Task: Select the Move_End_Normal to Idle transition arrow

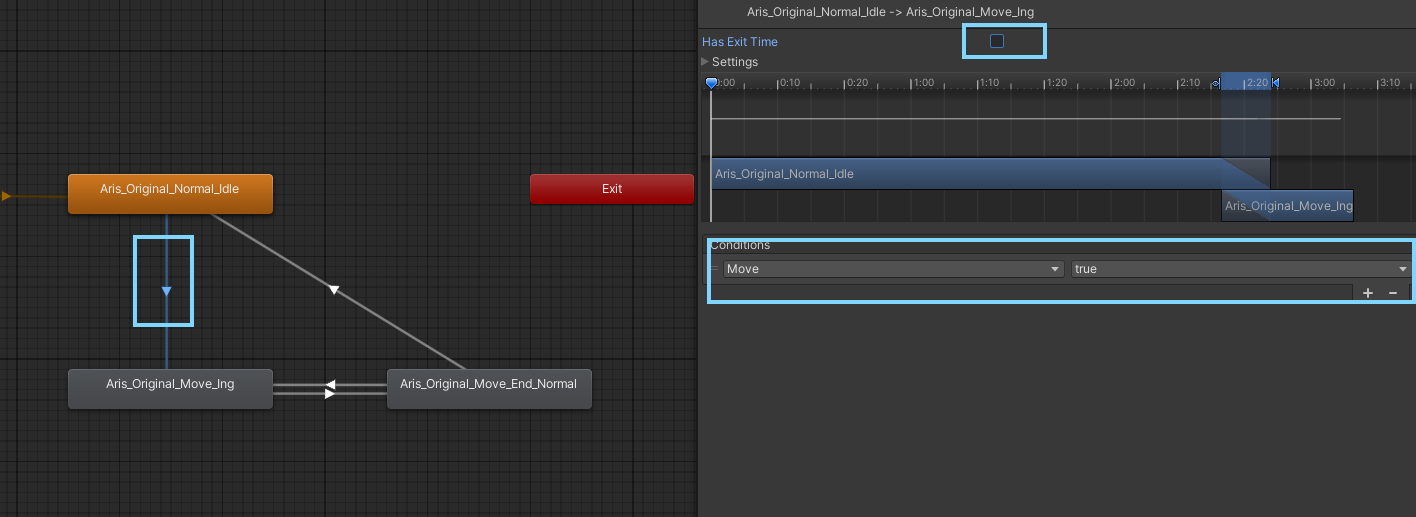Action: [x=334, y=290]
